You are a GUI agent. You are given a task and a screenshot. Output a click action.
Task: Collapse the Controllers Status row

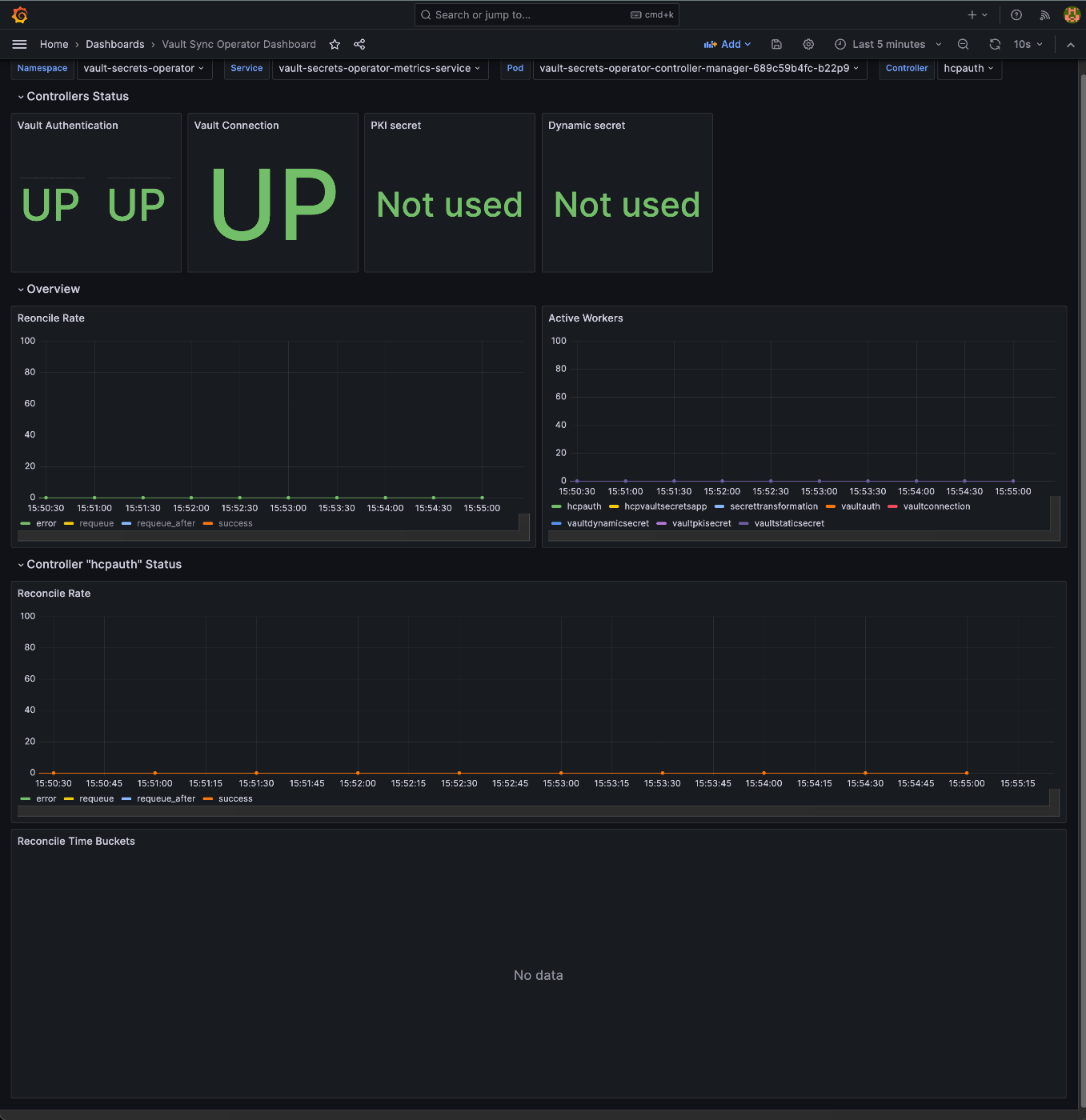[72, 96]
